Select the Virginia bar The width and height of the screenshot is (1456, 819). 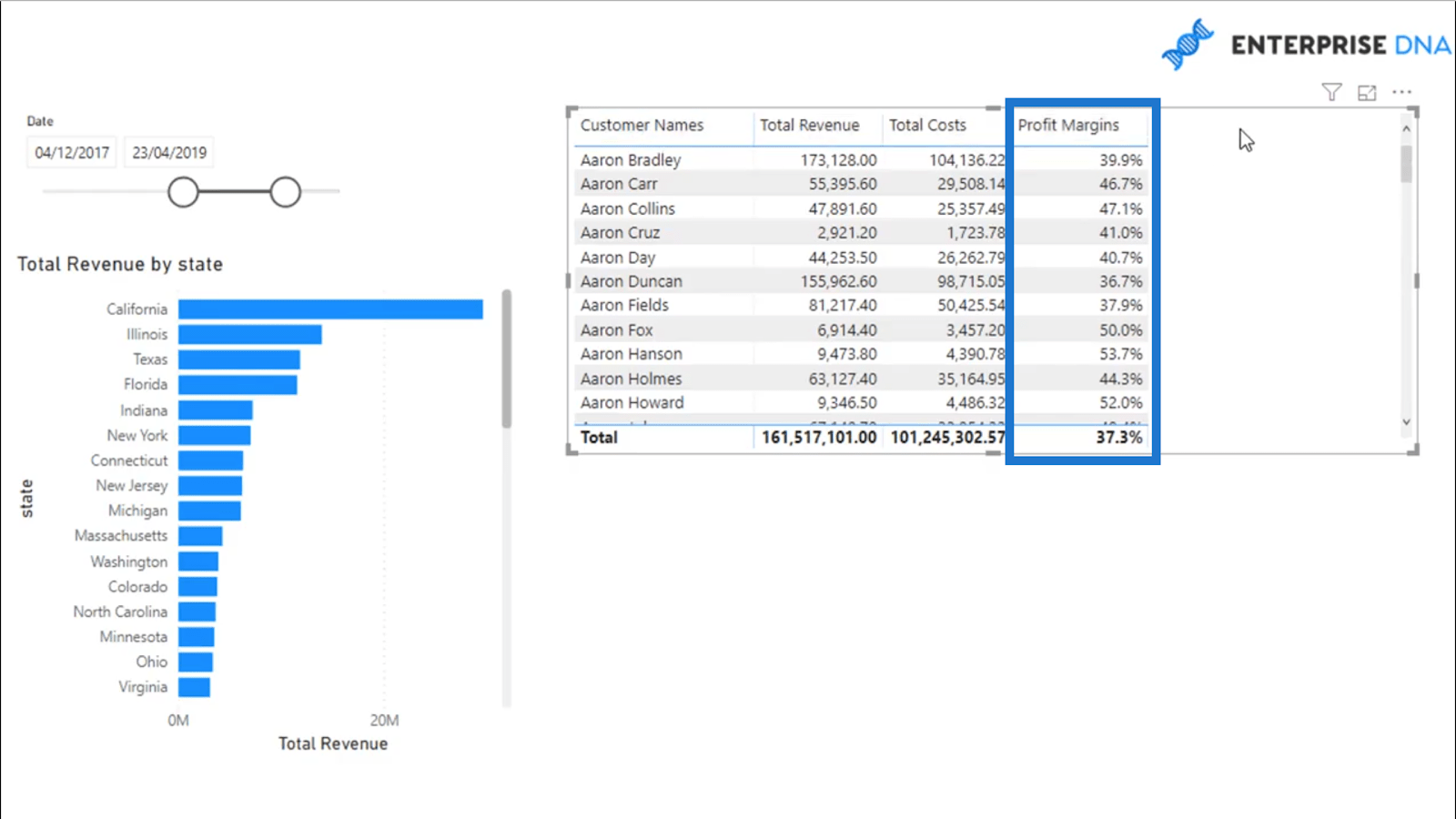pos(194,687)
